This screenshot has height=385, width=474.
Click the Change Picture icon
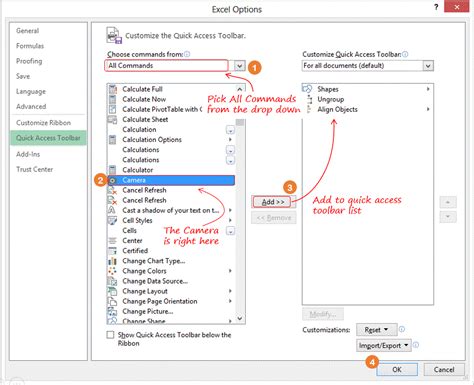[112, 312]
